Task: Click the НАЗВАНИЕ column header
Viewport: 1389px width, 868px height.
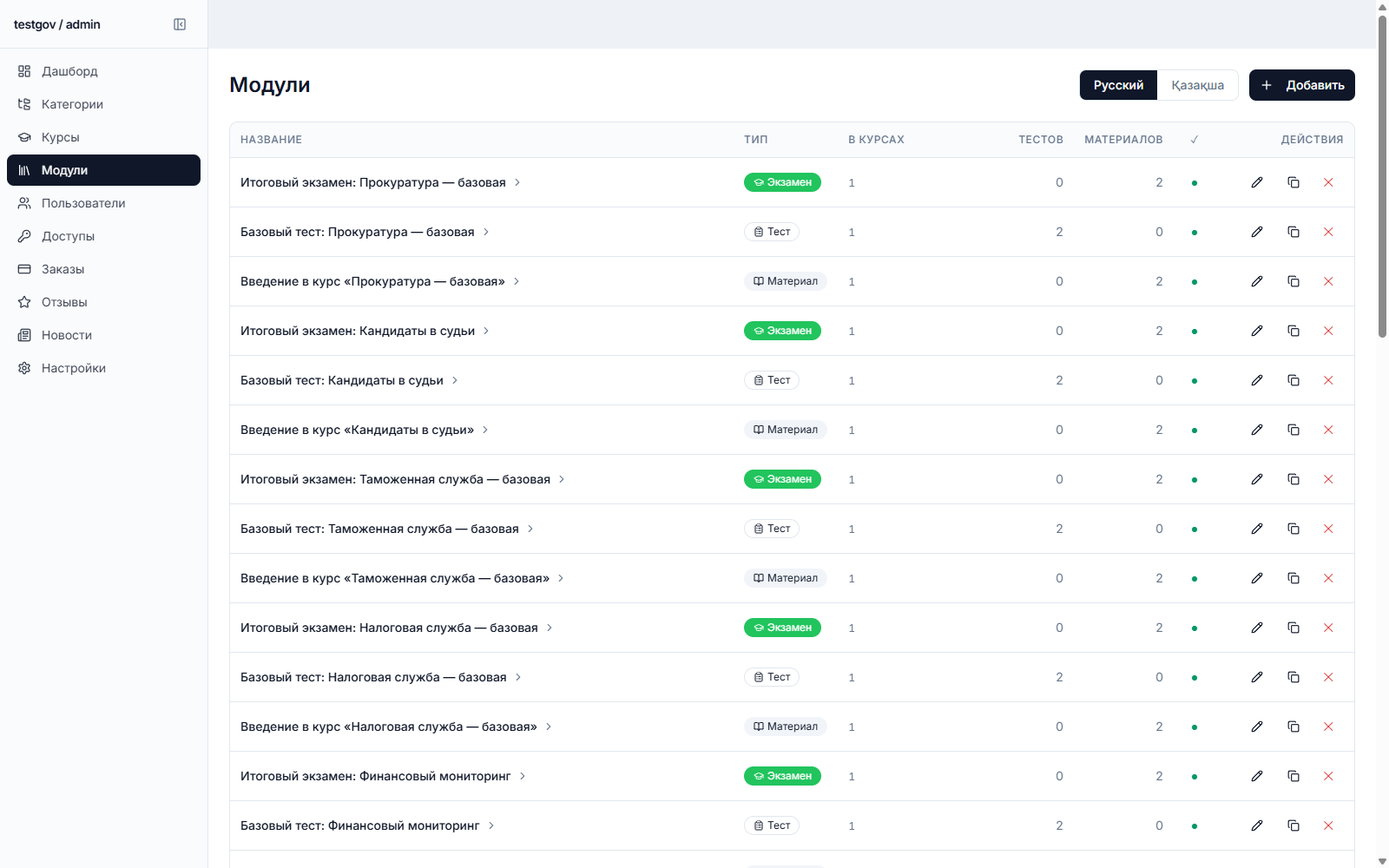Action: [x=271, y=140]
